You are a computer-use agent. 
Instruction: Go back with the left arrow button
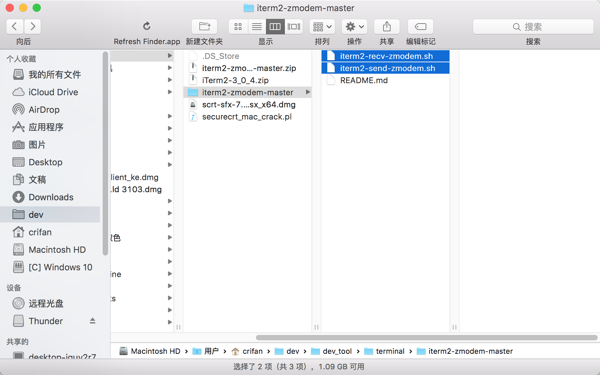click(x=15, y=26)
